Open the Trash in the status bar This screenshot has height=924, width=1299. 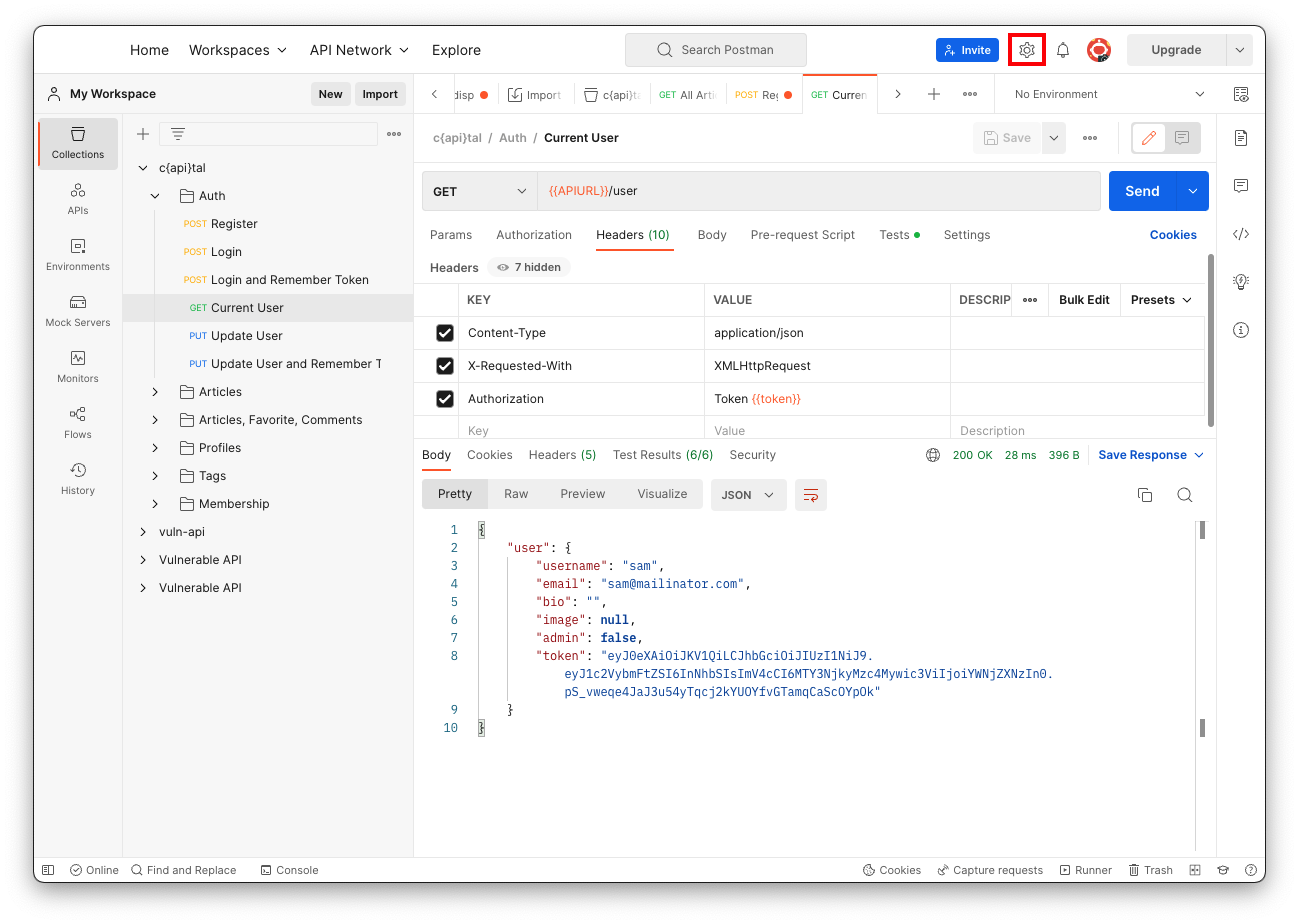point(1150,870)
